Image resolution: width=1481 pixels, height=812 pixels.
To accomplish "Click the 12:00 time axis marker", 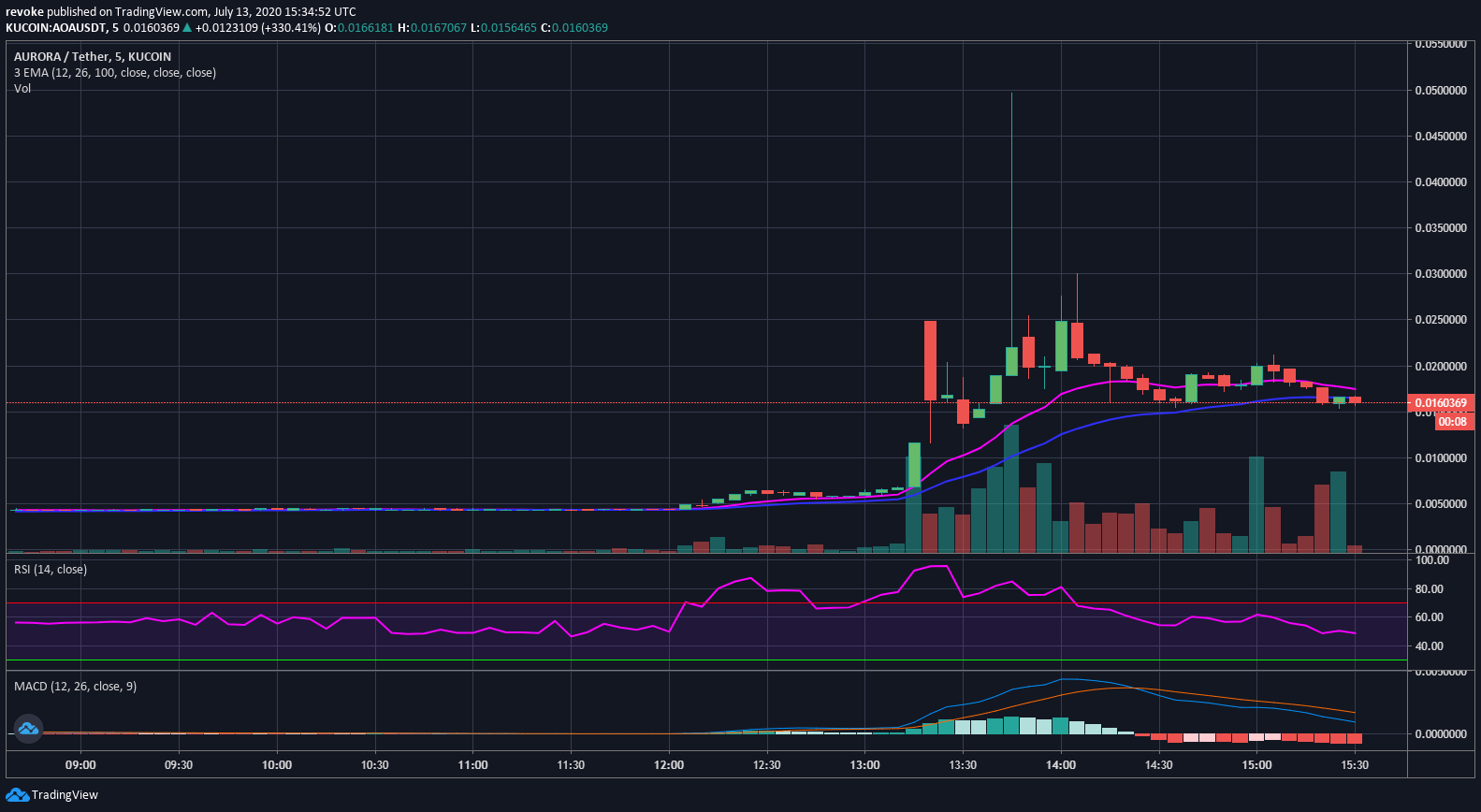I will pyautogui.click(x=669, y=765).
